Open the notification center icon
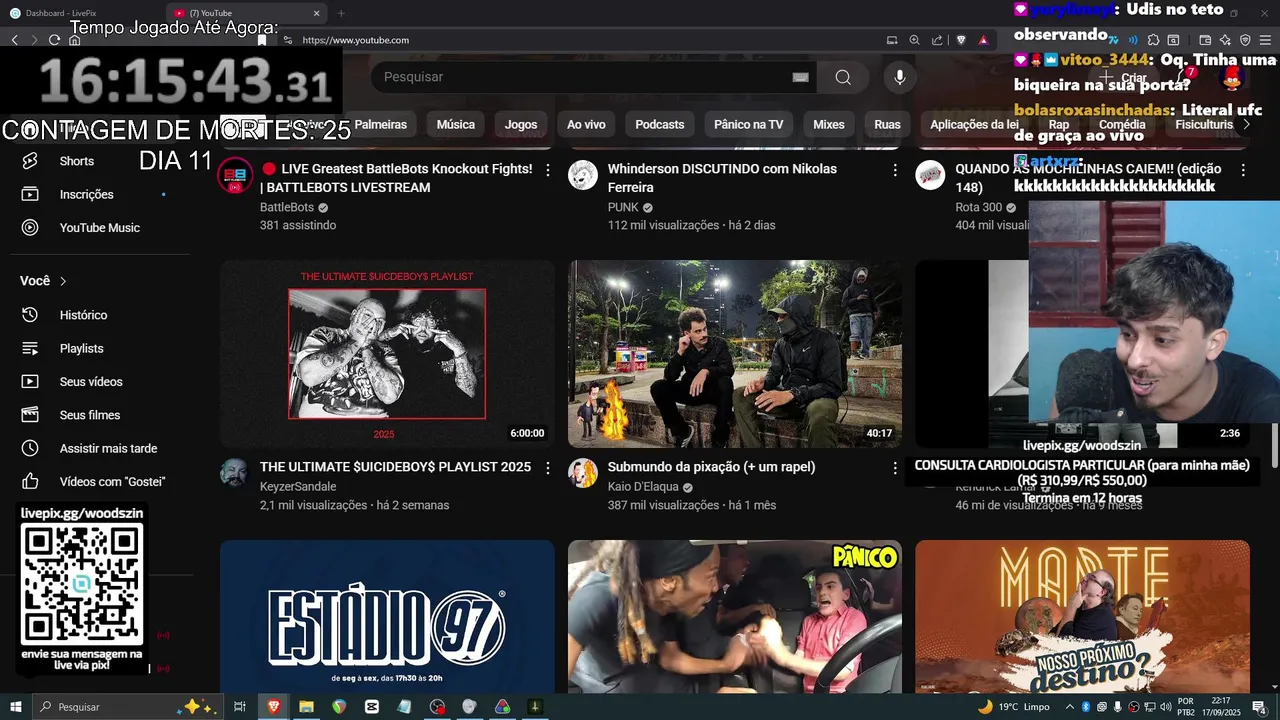The height and width of the screenshot is (720, 1280). pos(1259,706)
